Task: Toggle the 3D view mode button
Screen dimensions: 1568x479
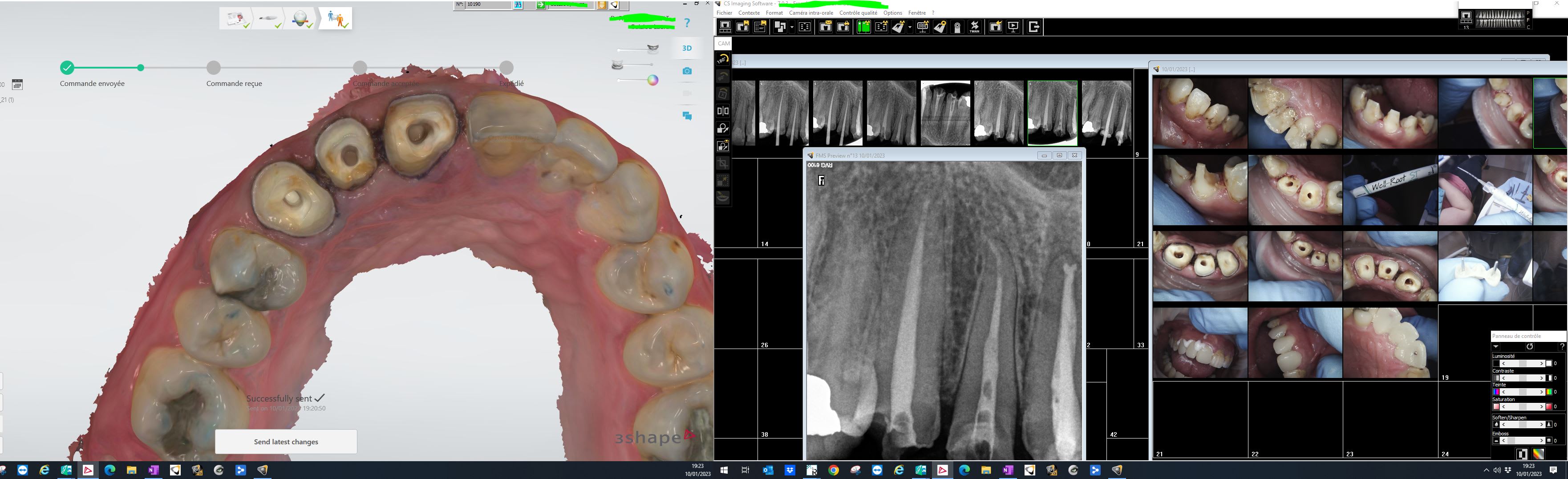Action: pos(687,48)
